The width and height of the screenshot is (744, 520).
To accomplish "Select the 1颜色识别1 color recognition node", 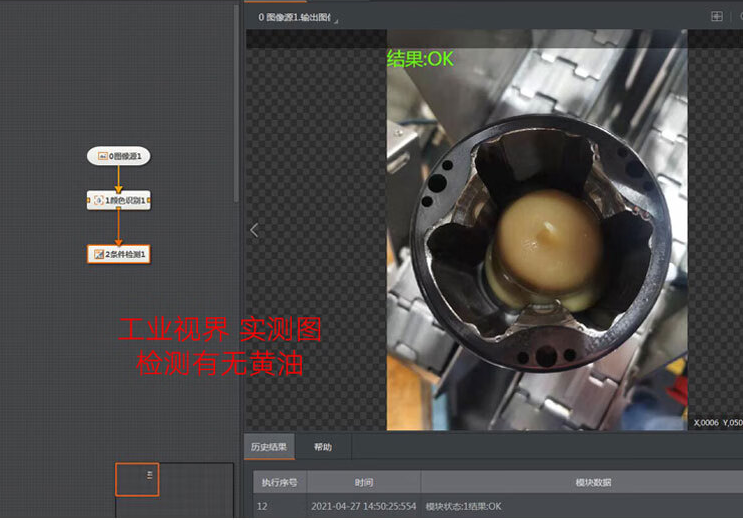I will 119,201.
